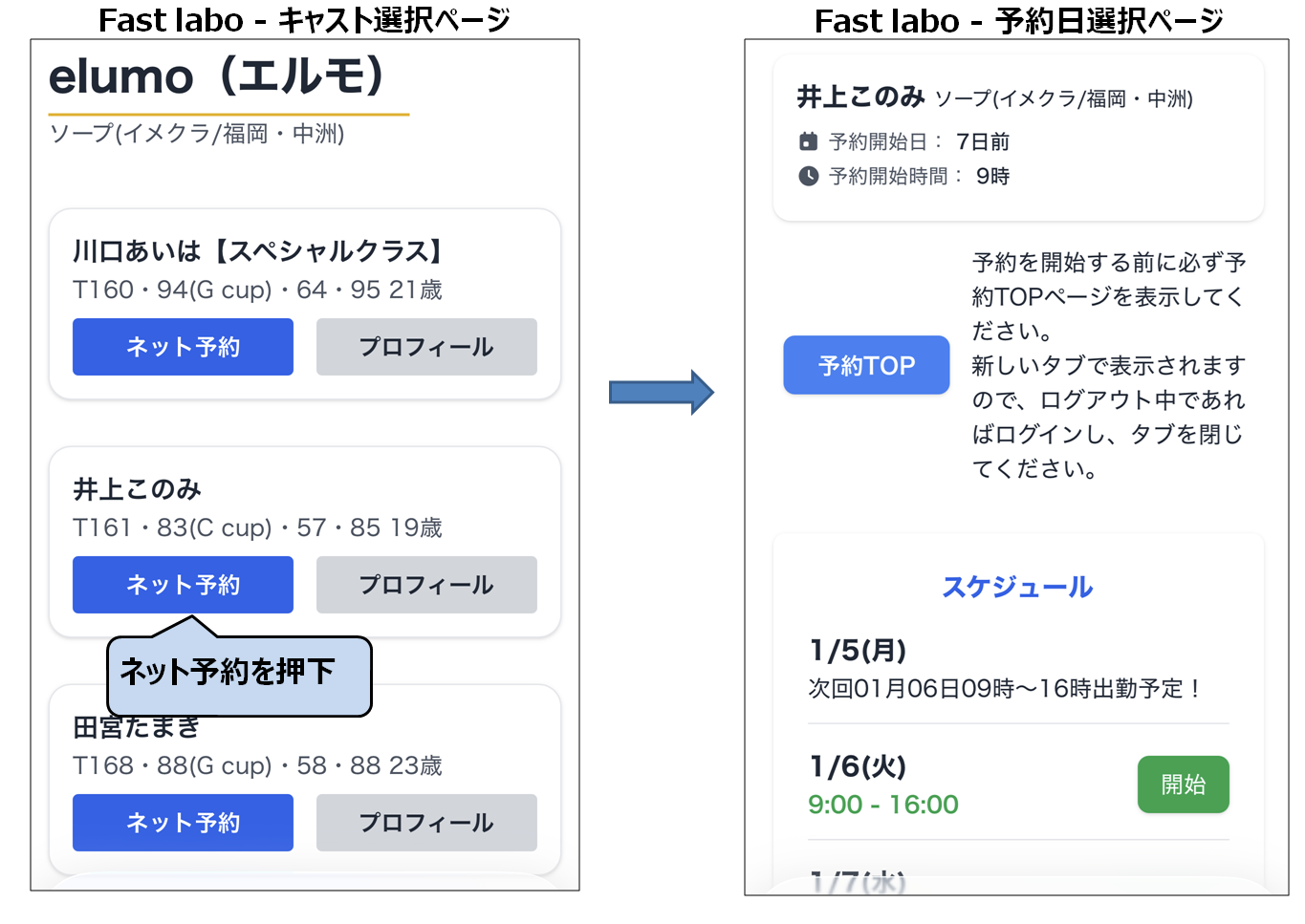
Task: Select the ソープ(イメクラ/福岡・中洲) category label
Action: pos(198,135)
